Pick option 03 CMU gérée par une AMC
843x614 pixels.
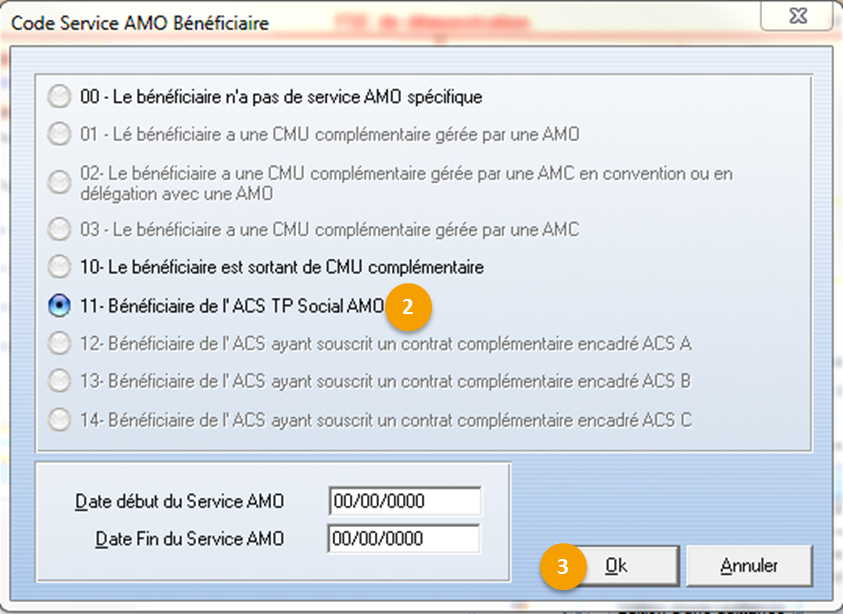(x=59, y=230)
